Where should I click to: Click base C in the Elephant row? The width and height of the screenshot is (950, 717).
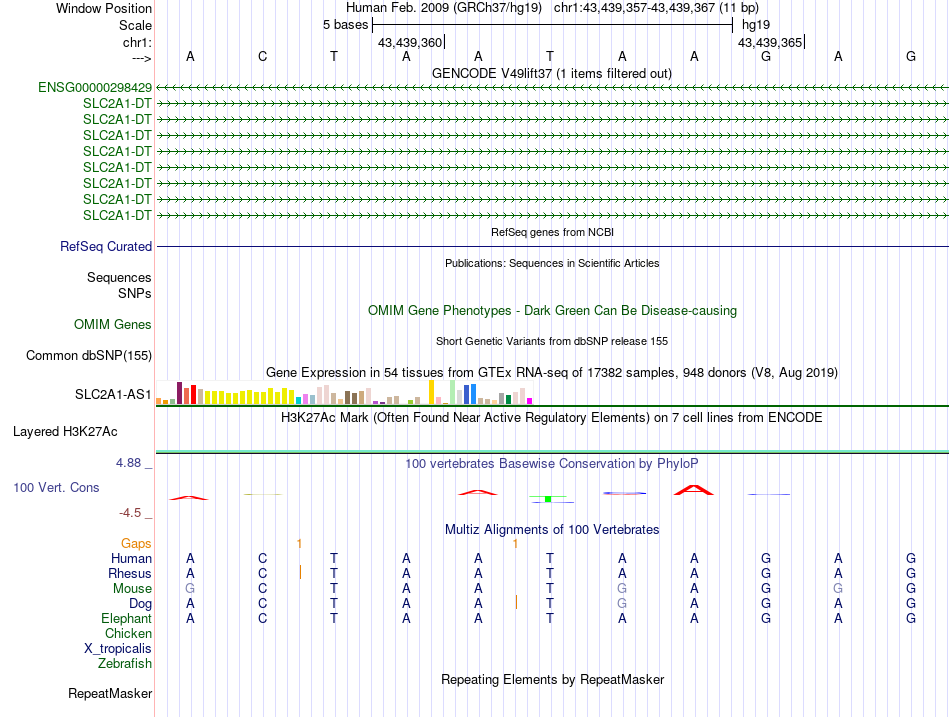(262, 618)
